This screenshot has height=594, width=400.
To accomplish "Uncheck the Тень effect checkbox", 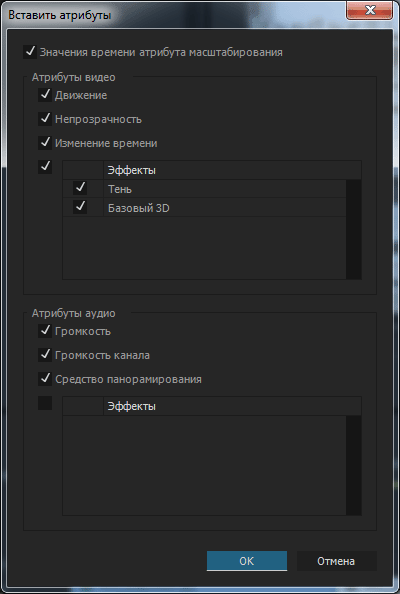I will click(x=80, y=188).
